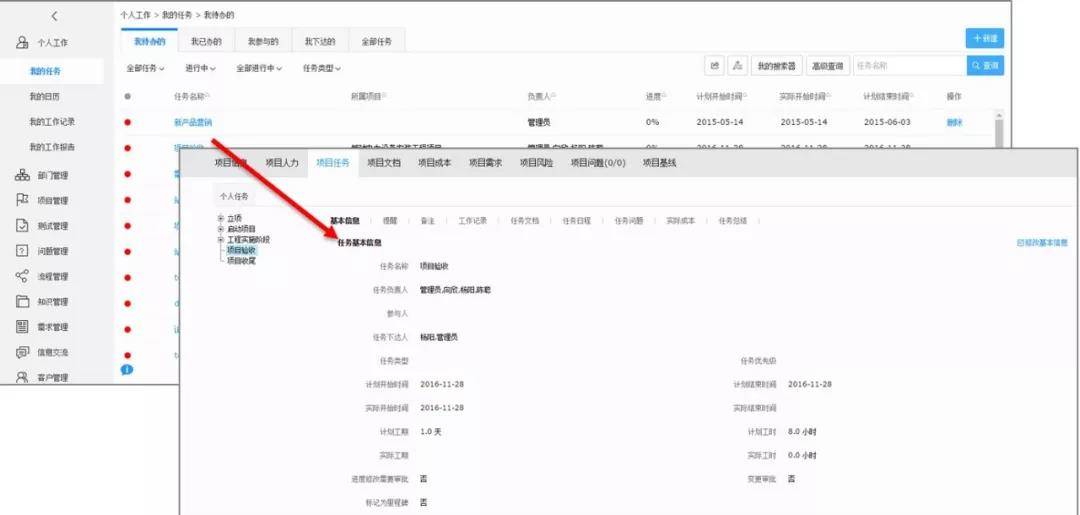Collapse the left sidebar with the back chevron
The width and height of the screenshot is (1080, 515).
tap(54, 16)
